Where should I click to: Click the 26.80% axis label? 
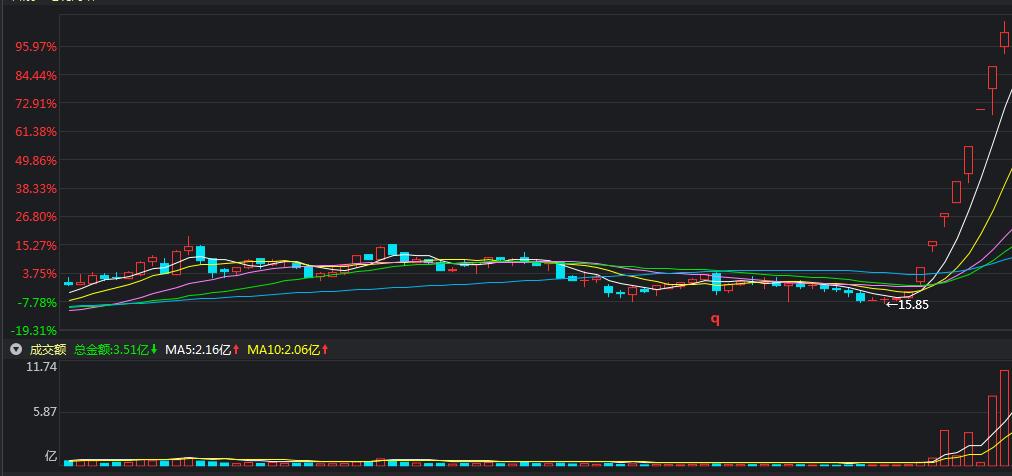(x=35, y=217)
